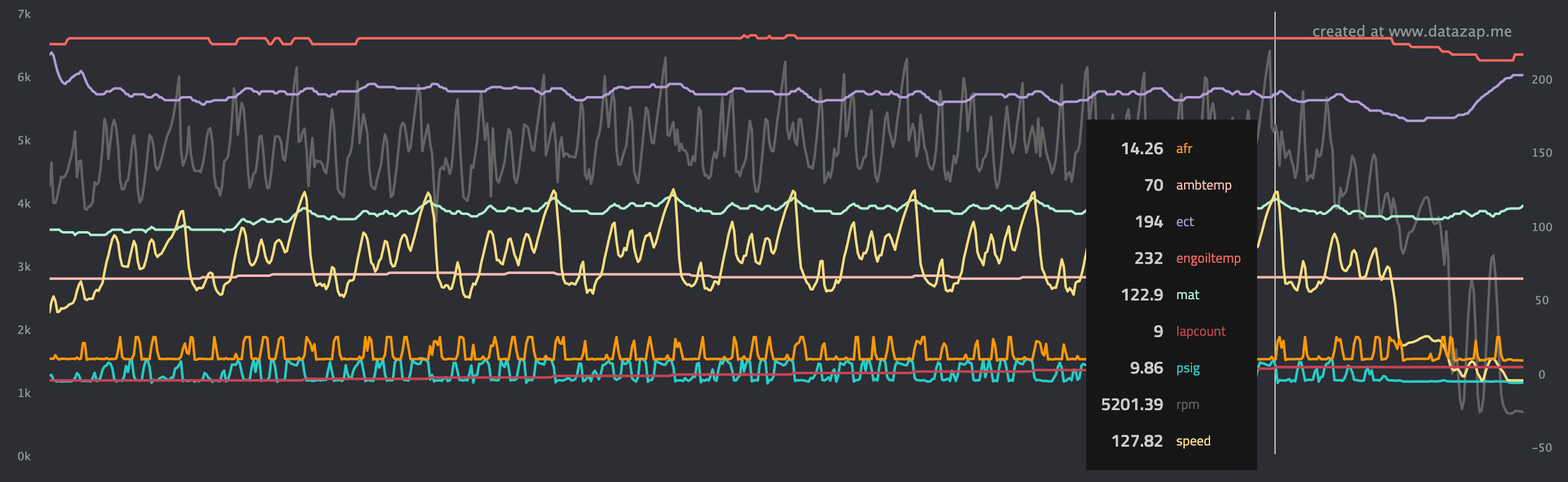Viewport: 1568px width, 482px height.
Task: Click the "2k" left axis label
Action: [24, 330]
